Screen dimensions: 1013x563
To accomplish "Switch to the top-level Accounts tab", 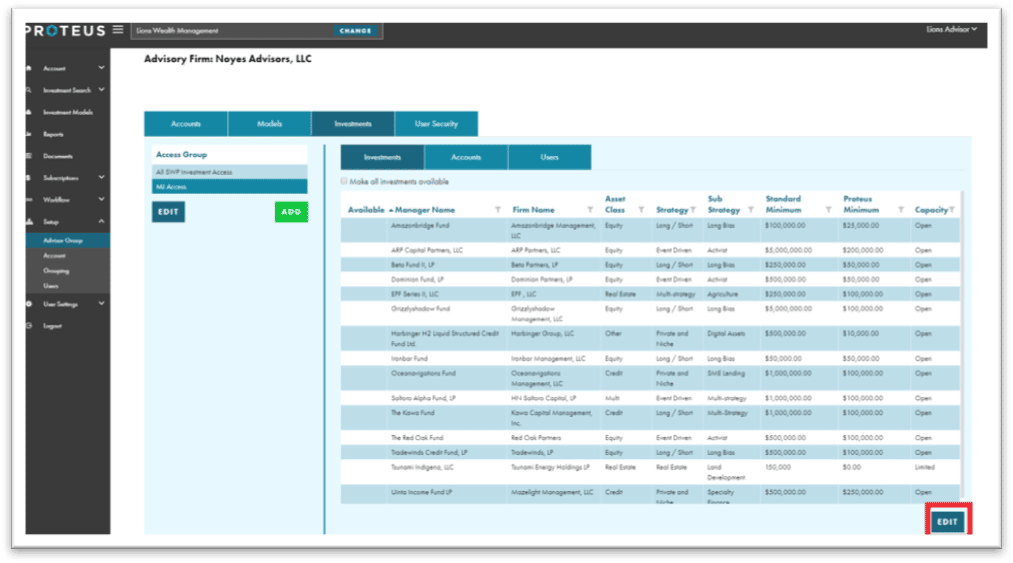I will point(186,123).
